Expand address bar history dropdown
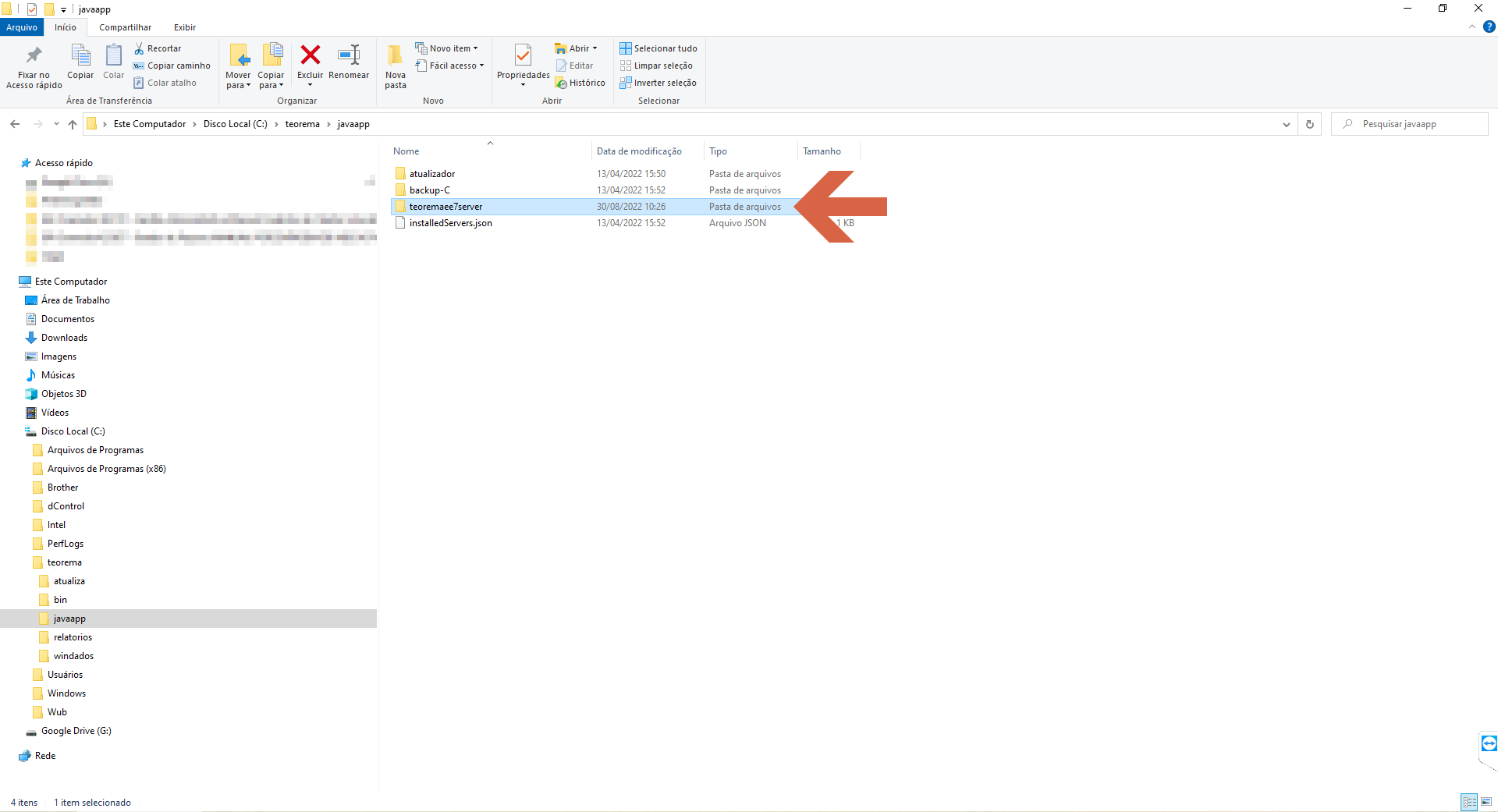This screenshot has height=812, width=1498. [x=1287, y=124]
